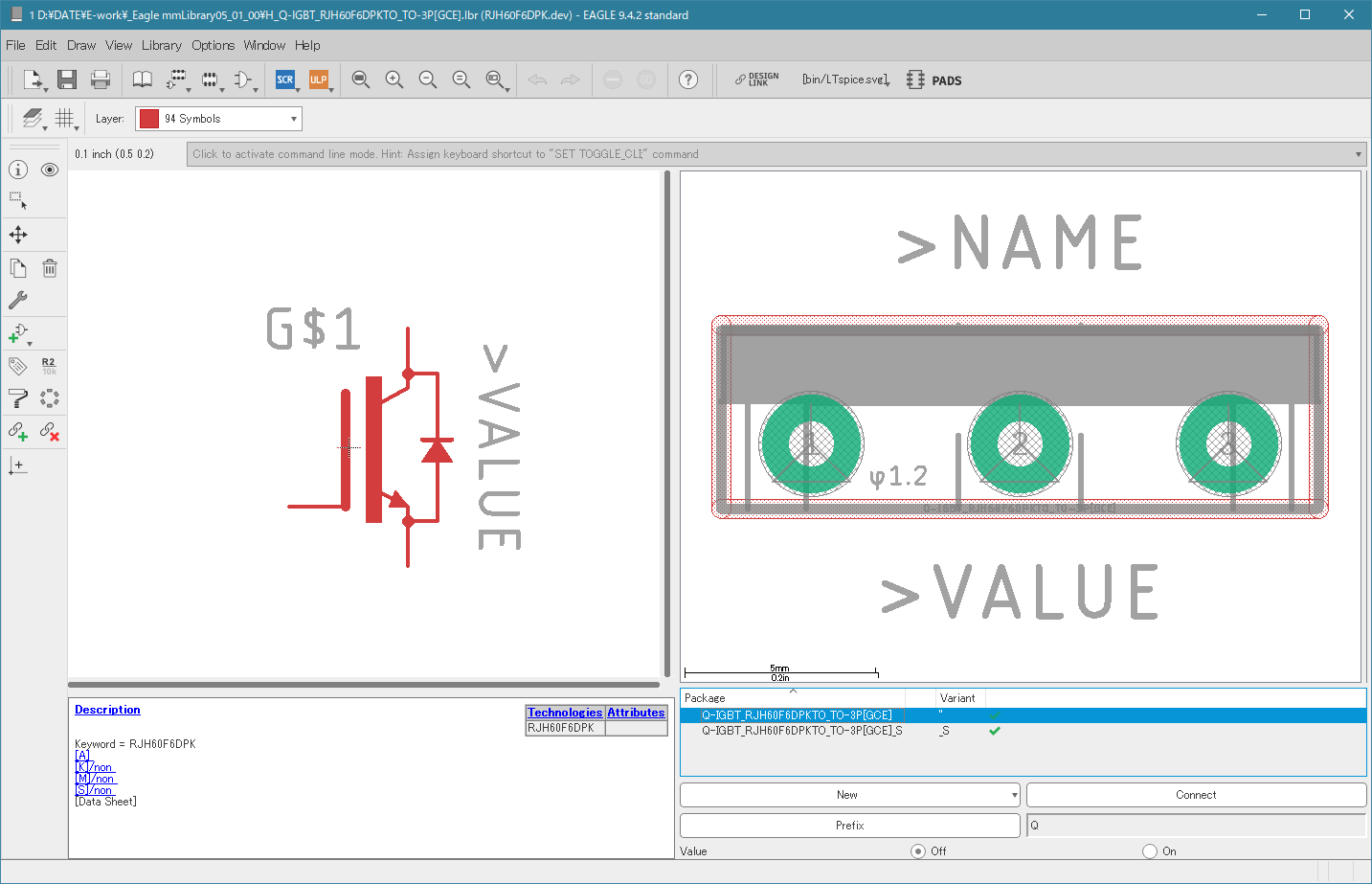Image resolution: width=1372 pixels, height=884 pixels.
Task: Click the Print icon in the toolbar
Action: (x=101, y=79)
